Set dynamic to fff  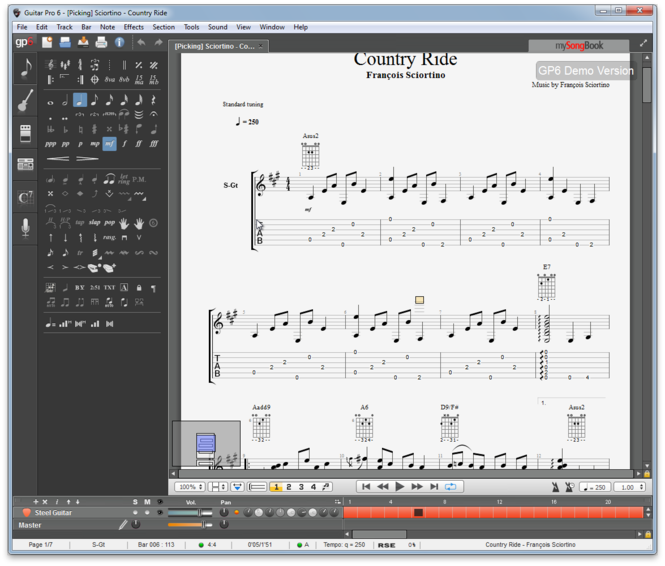click(154, 144)
